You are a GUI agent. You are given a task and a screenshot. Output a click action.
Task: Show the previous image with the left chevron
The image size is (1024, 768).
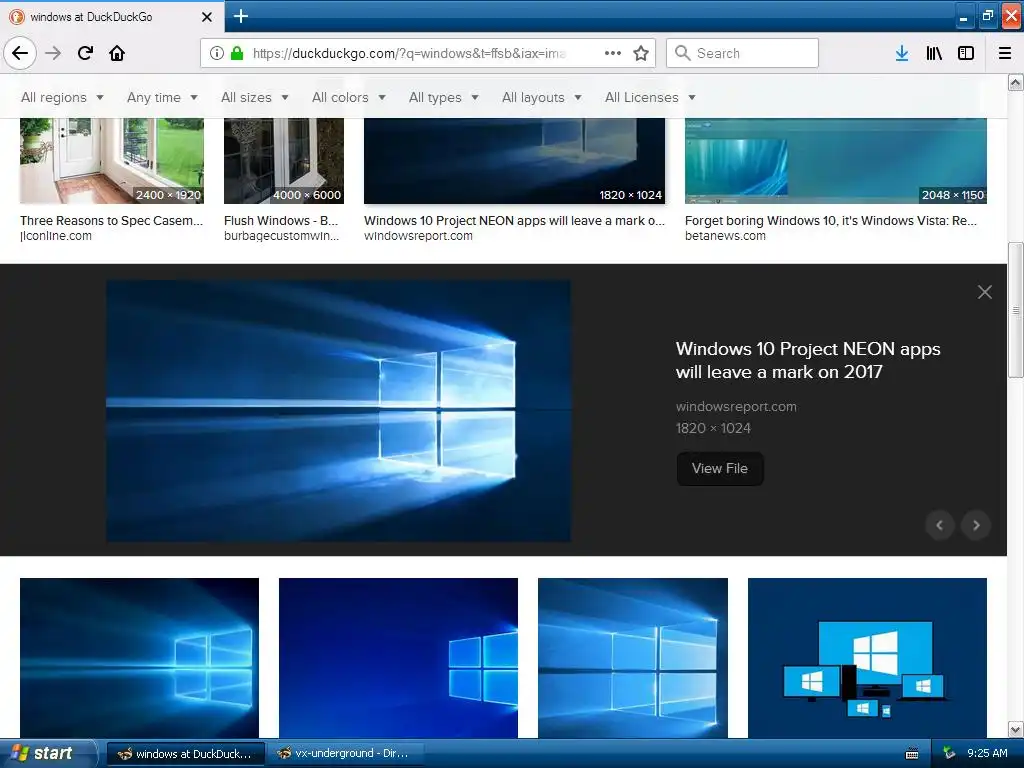pyautogui.click(x=940, y=525)
